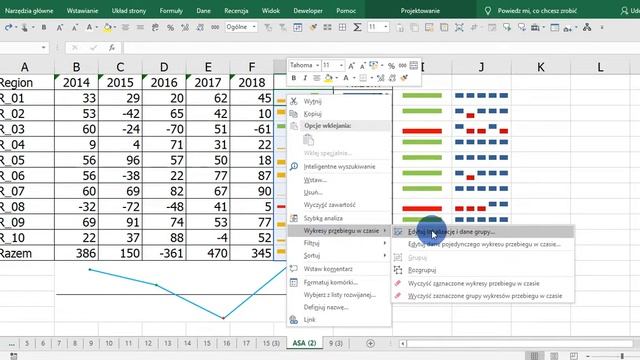Open the mini toolbar font color dropdown arrow
The height and width of the screenshot is (360, 640).
tap(353, 78)
